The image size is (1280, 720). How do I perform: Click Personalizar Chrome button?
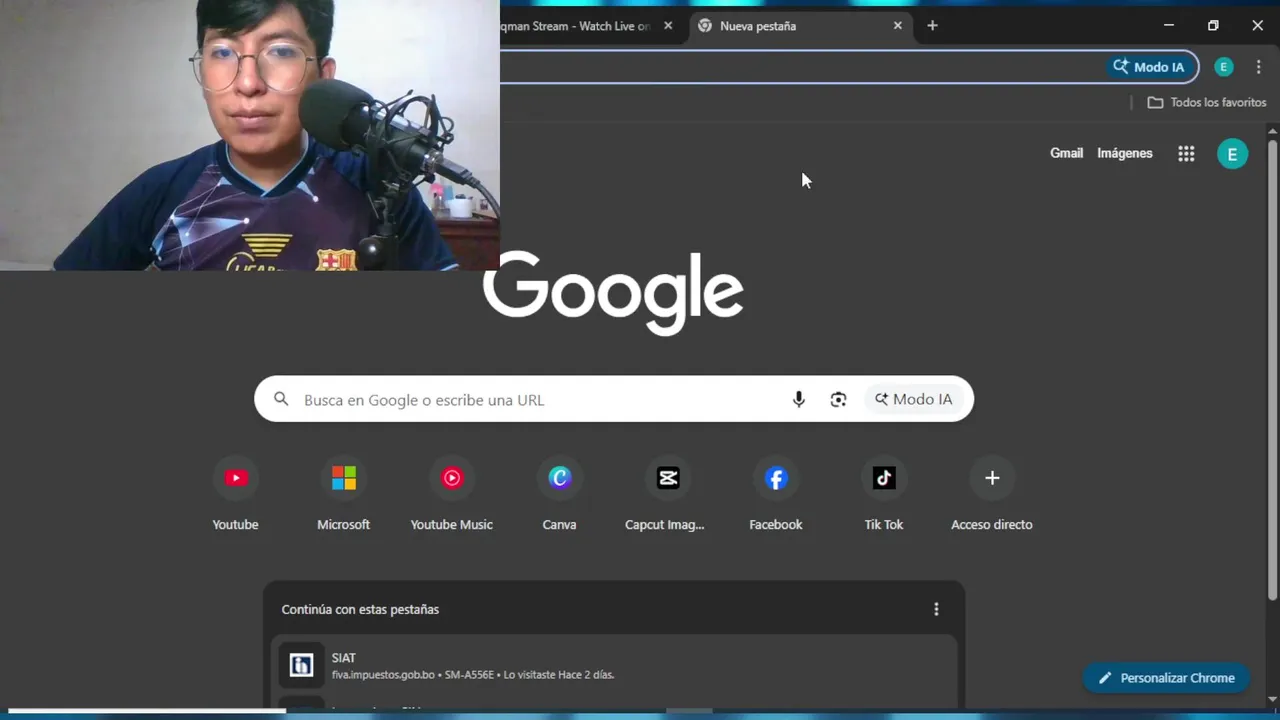click(x=1166, y=678)
